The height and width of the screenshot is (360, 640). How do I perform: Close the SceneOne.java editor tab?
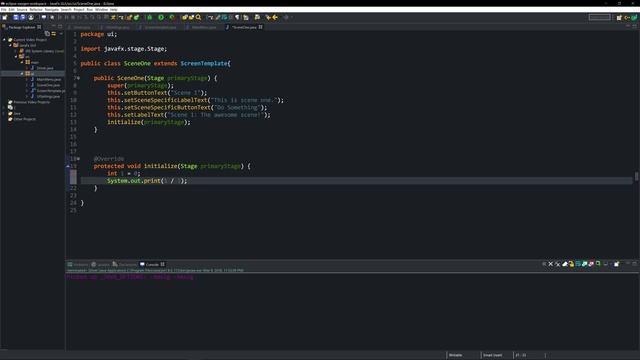(260, 27)
